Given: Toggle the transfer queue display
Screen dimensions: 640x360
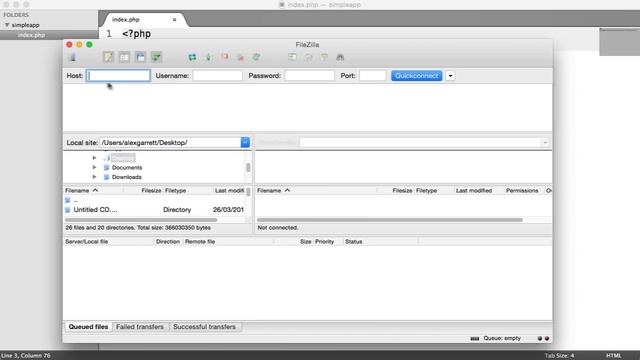Looking at the screenshot, I should [x=156, y=57].
